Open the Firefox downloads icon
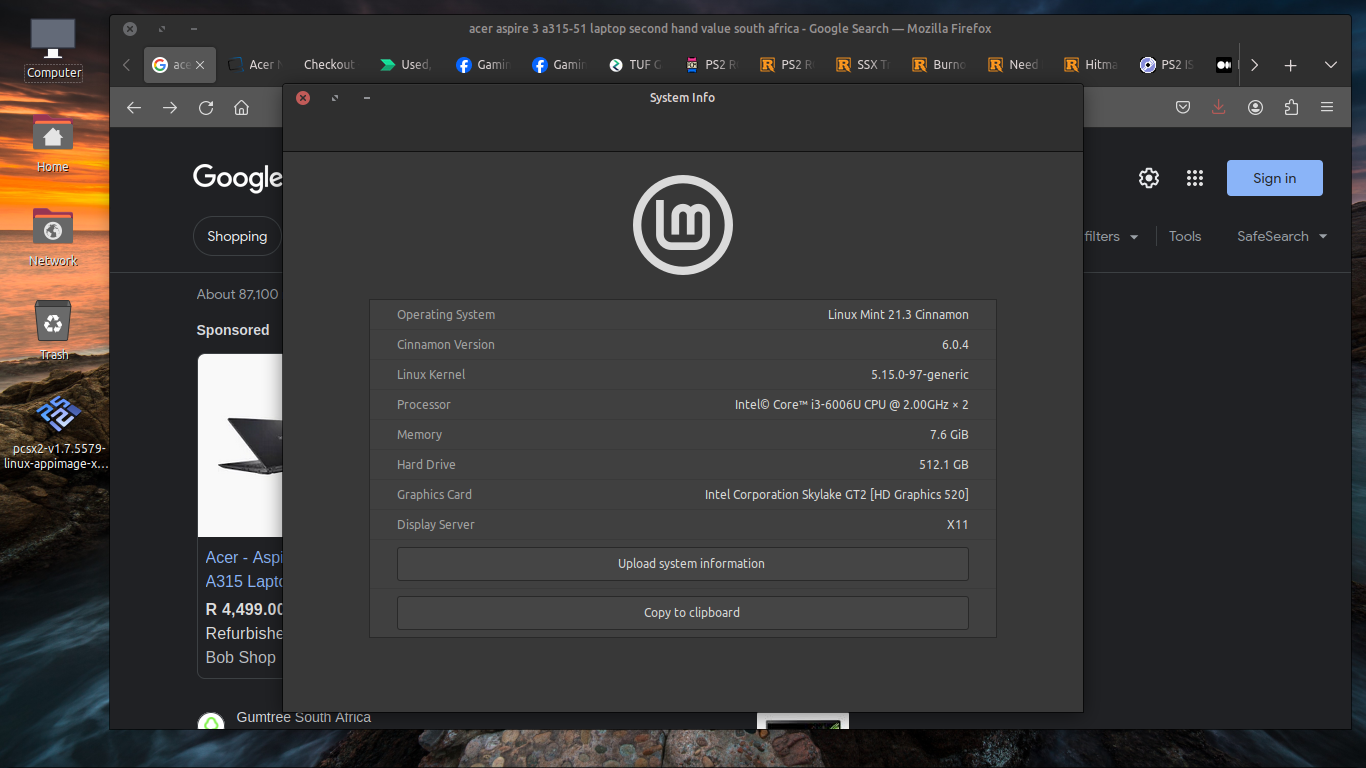 [1218, 107]
